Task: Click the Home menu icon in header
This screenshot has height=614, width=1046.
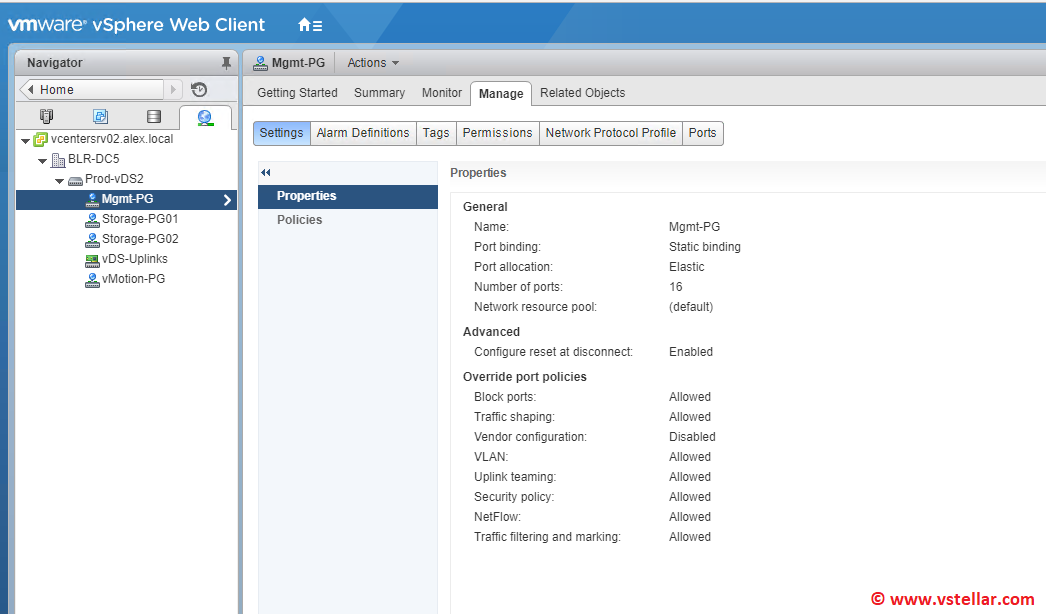Action: [309, 25]
